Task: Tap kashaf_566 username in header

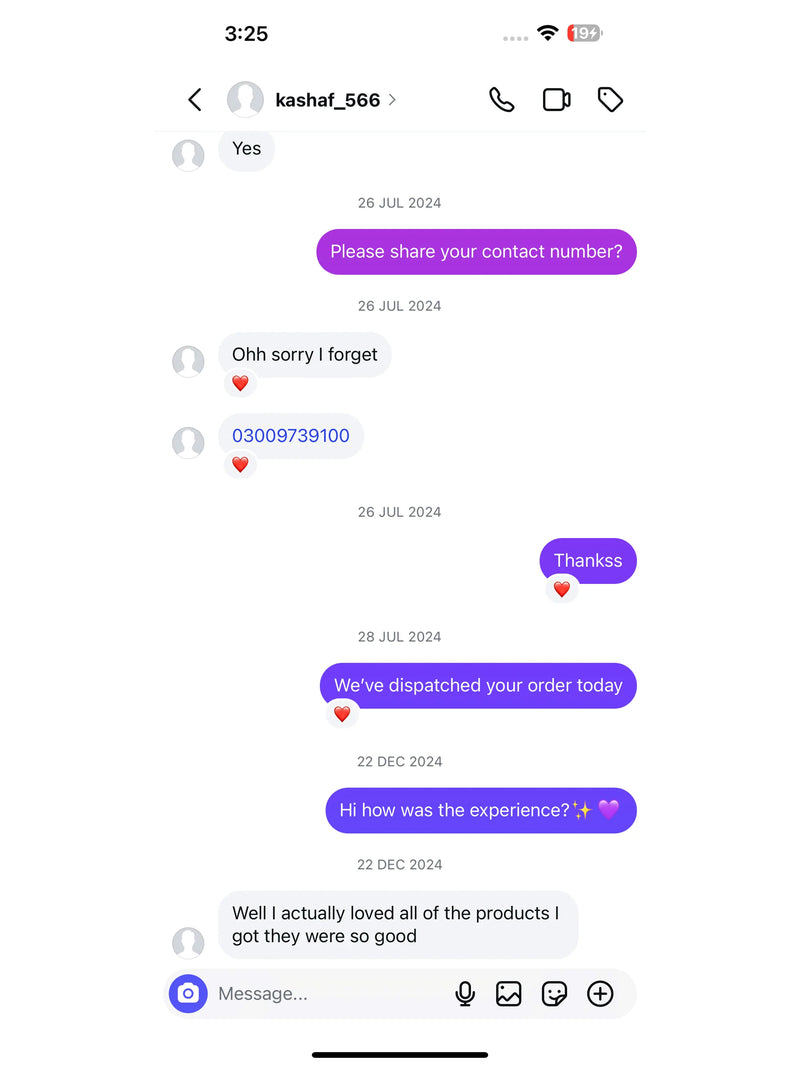Action: click(327, 100)
